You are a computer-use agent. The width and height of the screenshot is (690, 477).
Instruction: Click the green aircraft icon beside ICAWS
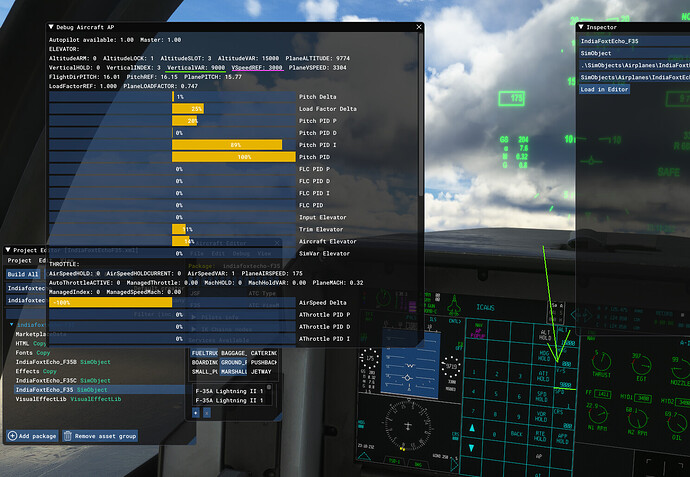[454, 305]
